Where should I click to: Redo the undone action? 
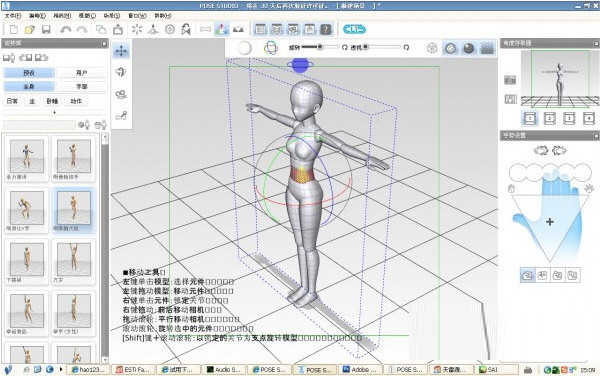[x=82, y=29]
